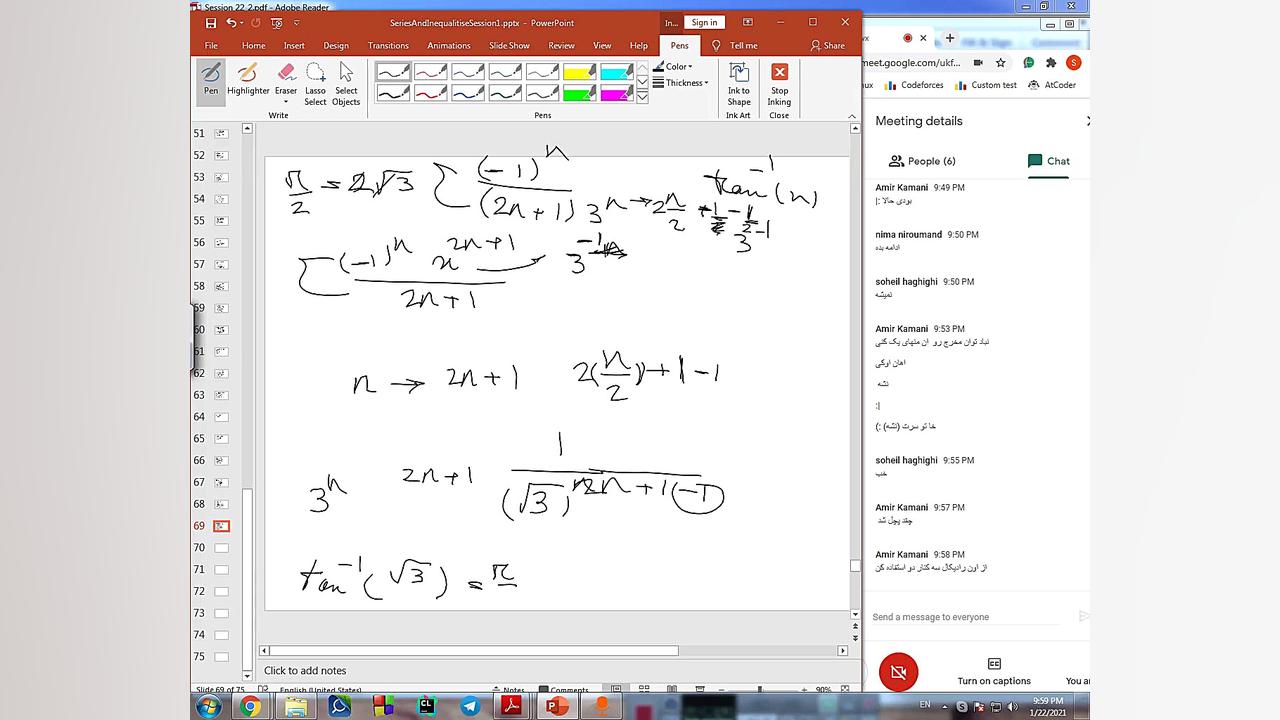The height and width of the screenshot is (720, 1280).
Task: Open the File menu
Action: coord(211,45)
